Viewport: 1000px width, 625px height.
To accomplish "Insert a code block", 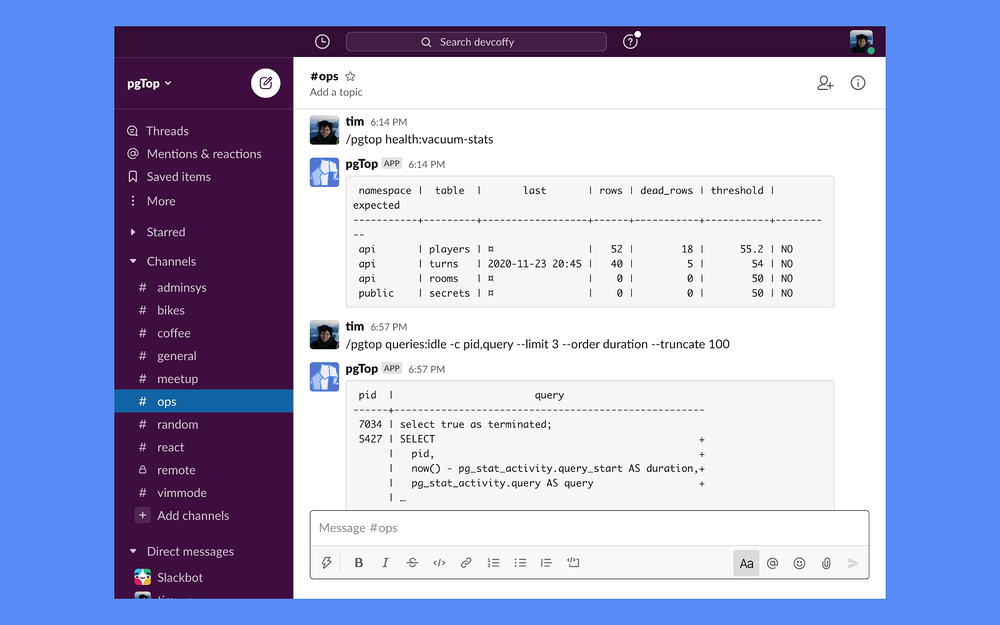I will (x=573, y=562).
